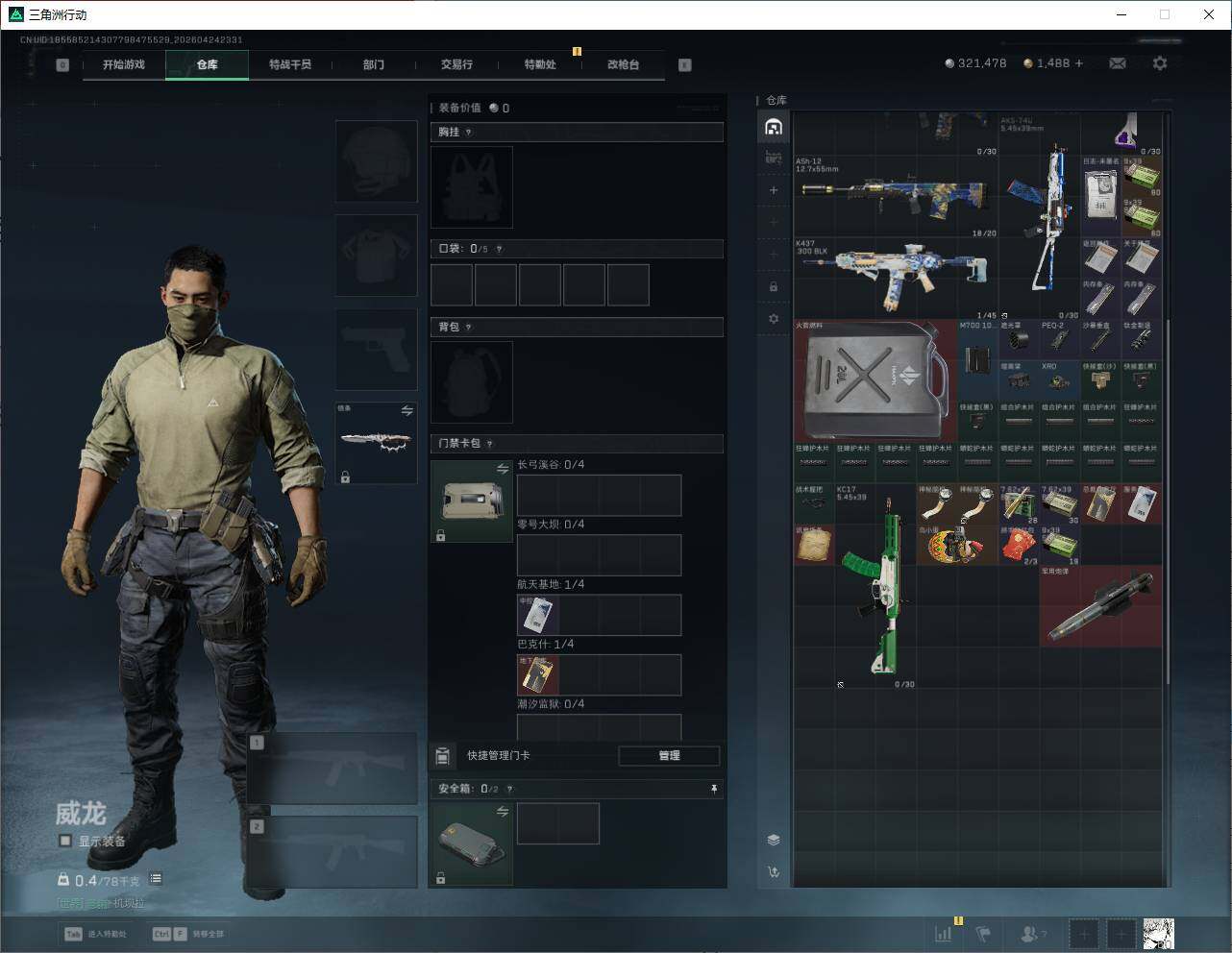The height and width of the screenshot is (953, 1232).
Task: Open the 特勤处 tab
Action: pyautogui.click(x=540, y=64)
